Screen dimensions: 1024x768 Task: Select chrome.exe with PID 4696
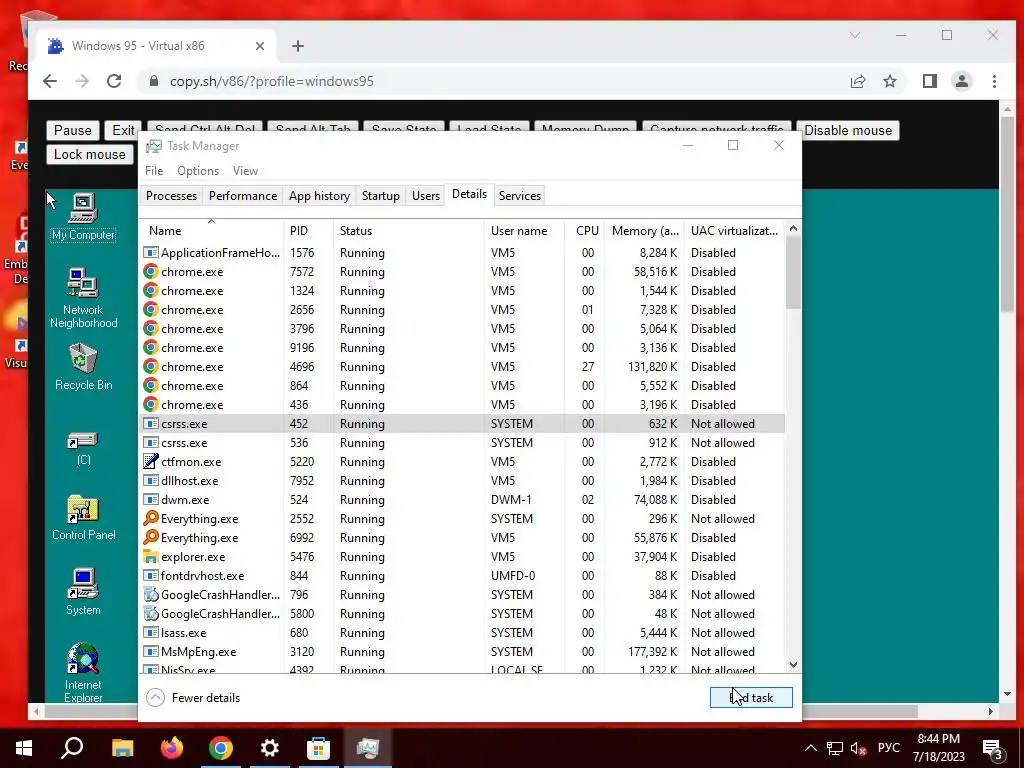point(462,366)
